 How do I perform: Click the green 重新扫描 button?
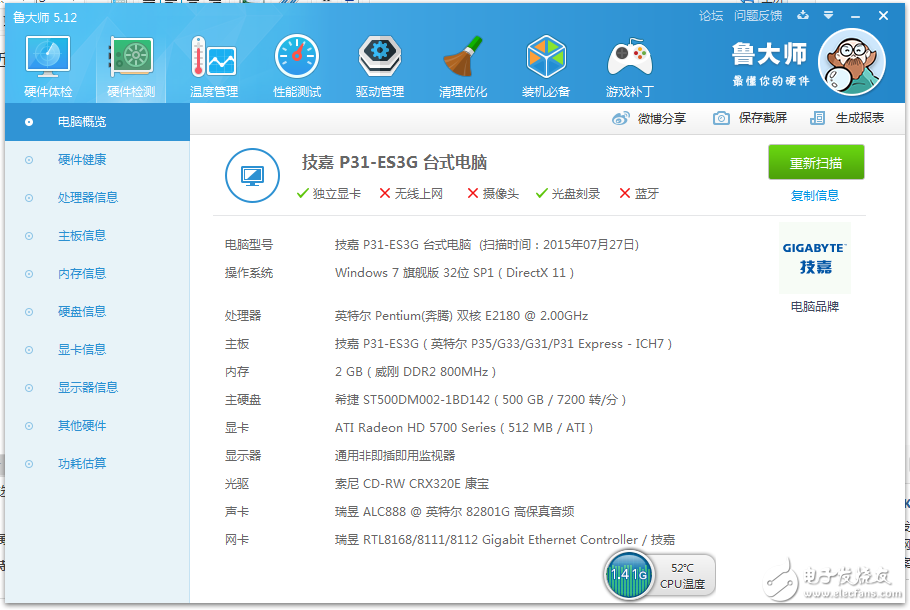pyautogui.click(x=816, y=163)
